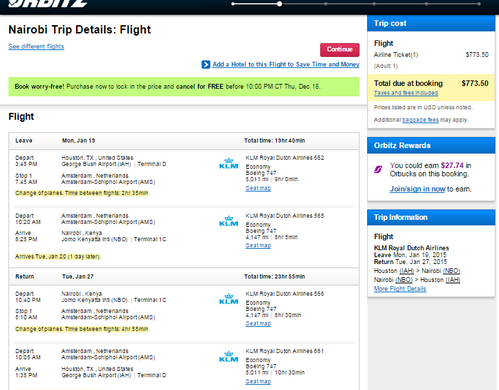Click the purple Orbucks rewards icon
Viewport: 499px width, 390px height.
378,170
